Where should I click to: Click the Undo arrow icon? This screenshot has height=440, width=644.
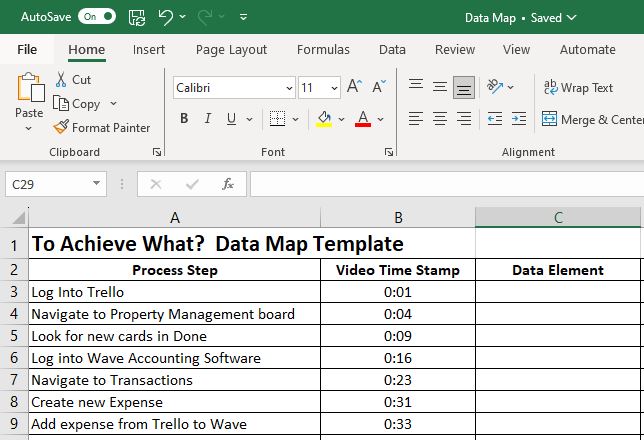[166, 17]
